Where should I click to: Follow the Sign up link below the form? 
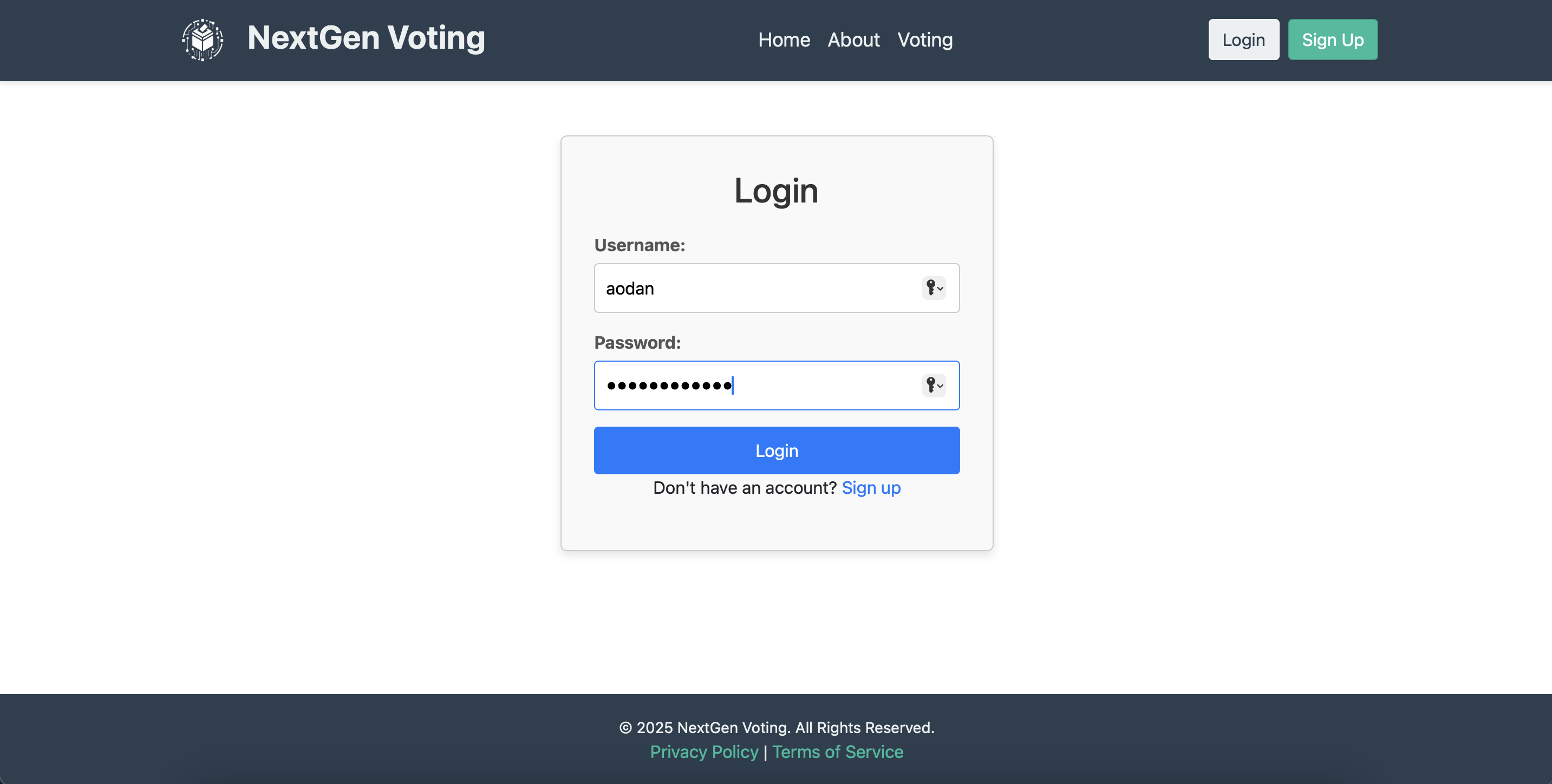(871, 487)
